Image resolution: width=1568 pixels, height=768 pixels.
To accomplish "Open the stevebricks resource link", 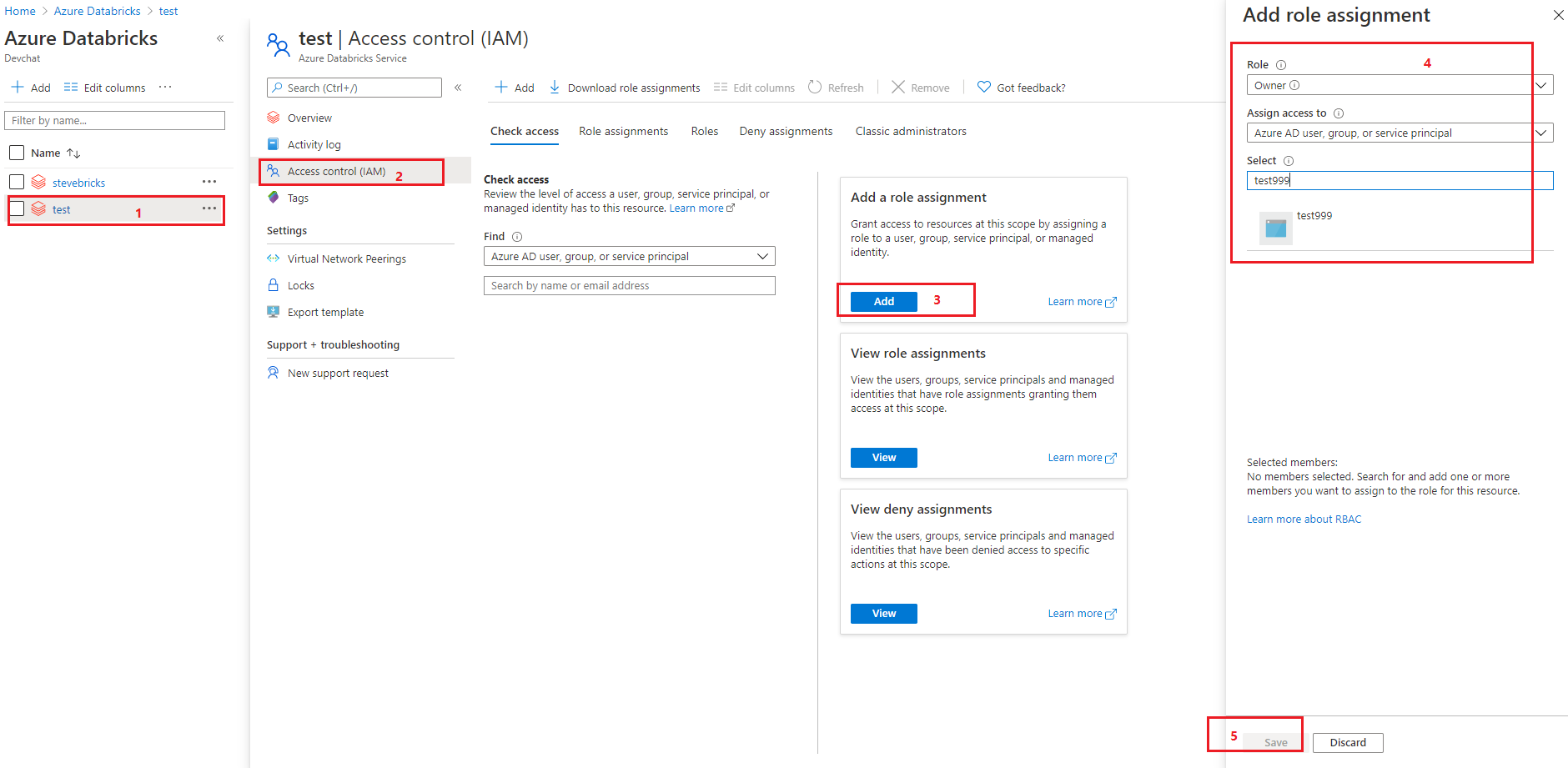I will click(78, 183).
